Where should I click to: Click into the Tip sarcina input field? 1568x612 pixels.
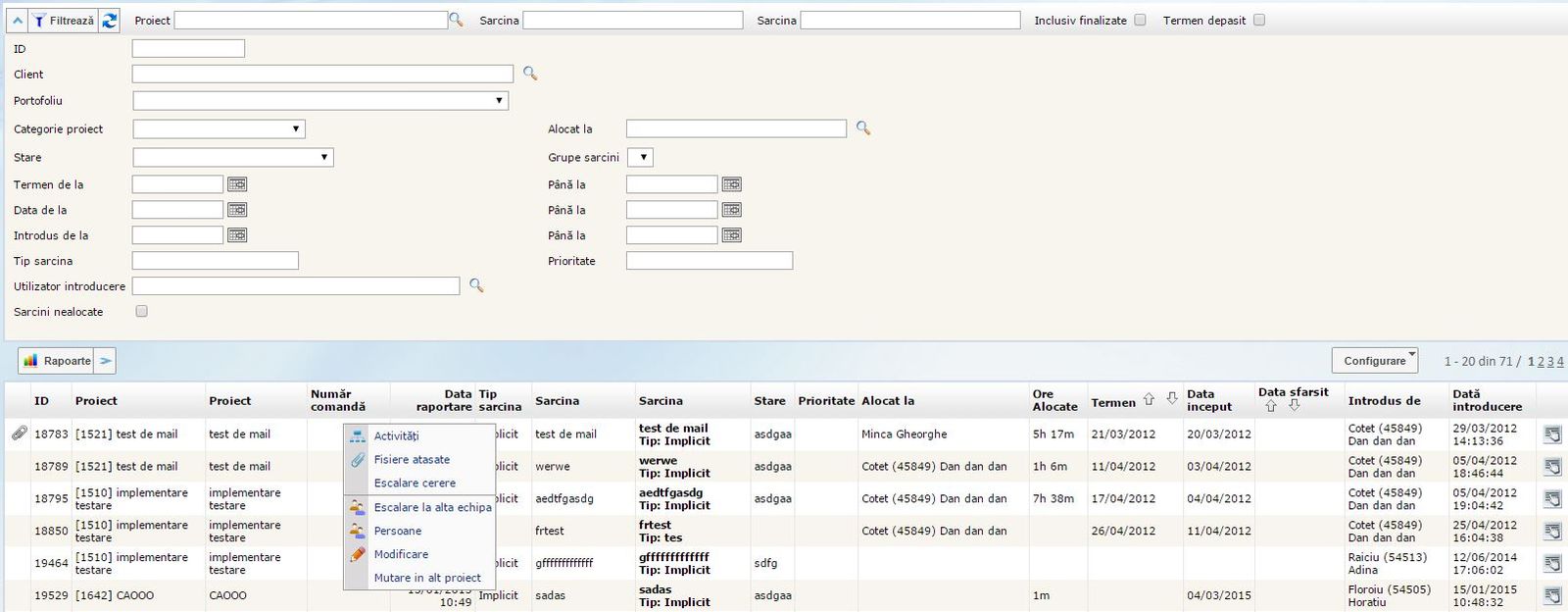215,261
